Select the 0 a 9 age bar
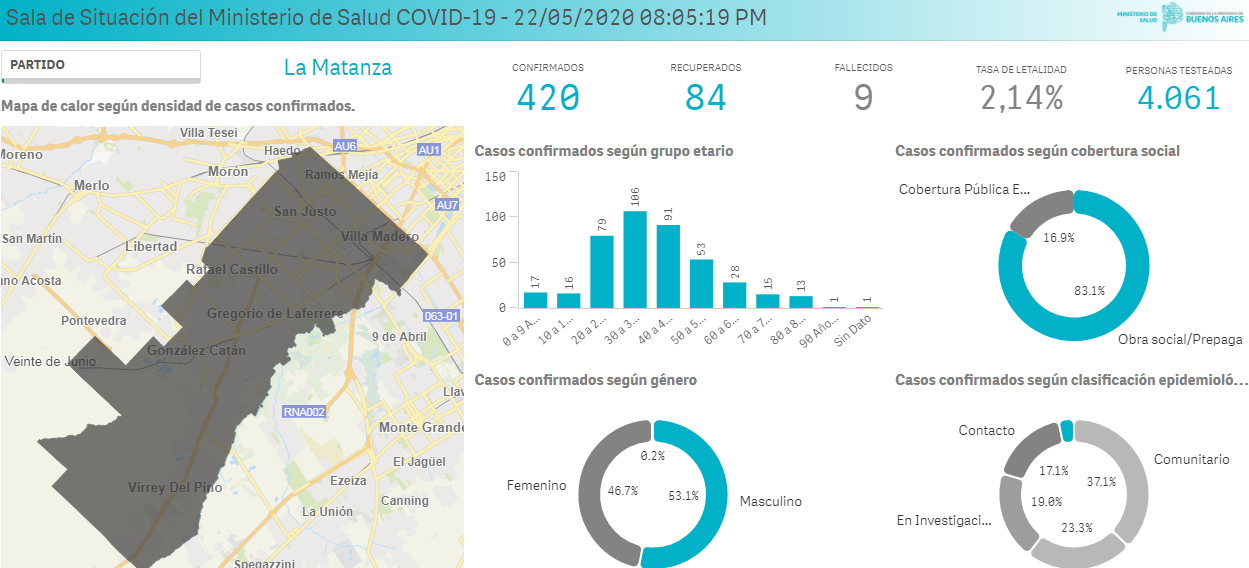 (x=536, y=300)
